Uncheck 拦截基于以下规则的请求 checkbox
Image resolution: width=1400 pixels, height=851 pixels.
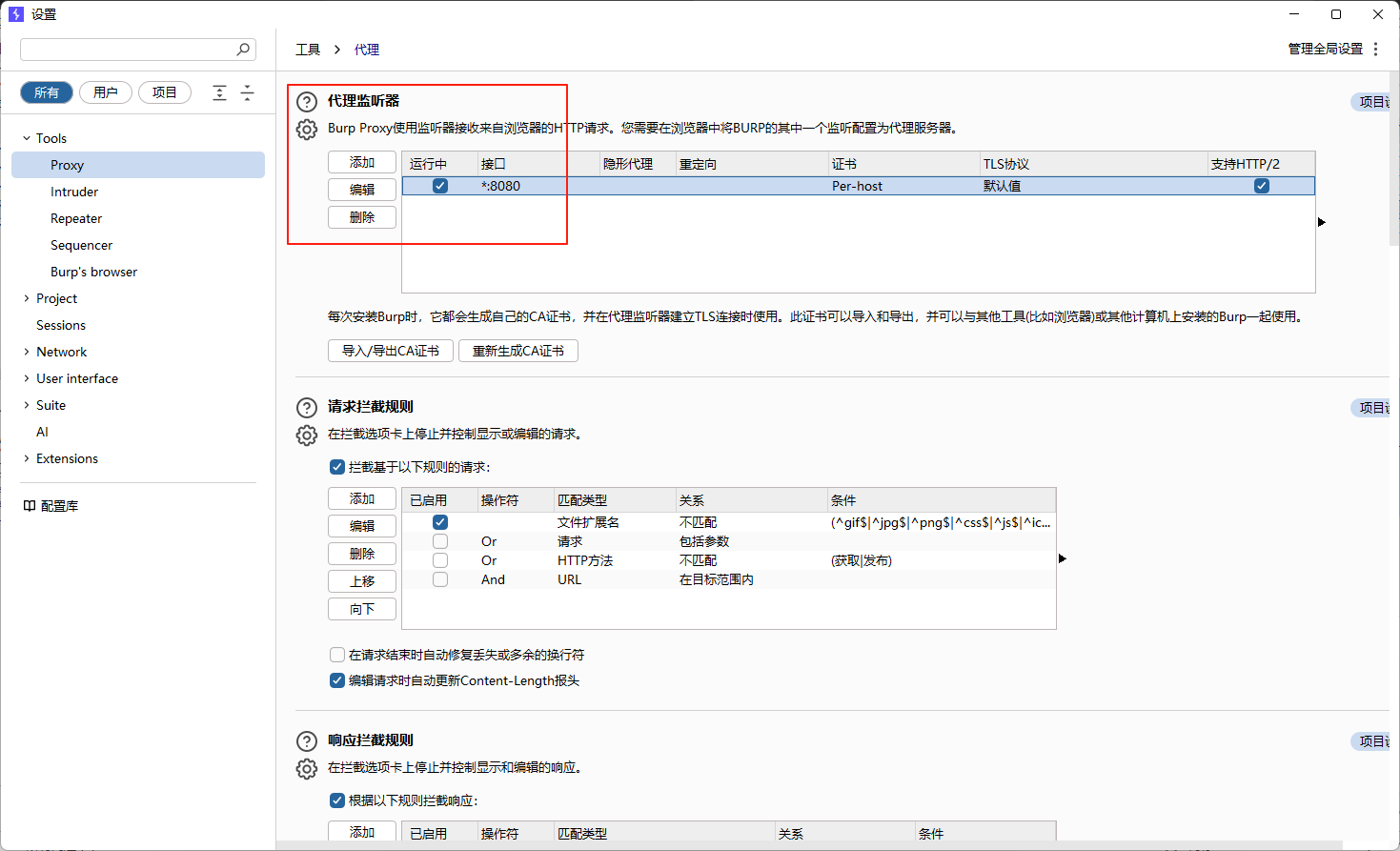pos(337,467)
